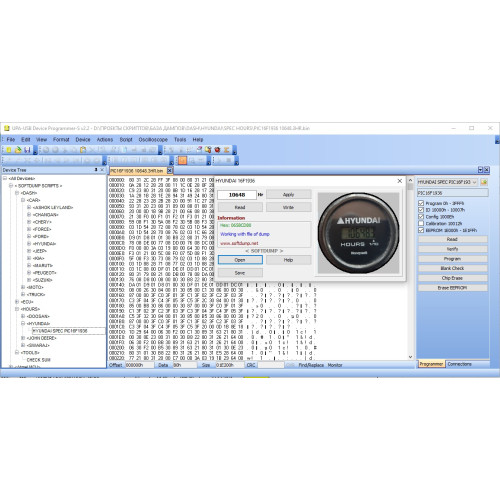Screen dimensions: 500x500
Task: Expand the HYUNDAI node under CAR
Action: pyautogui.click(x=29, y=244)
